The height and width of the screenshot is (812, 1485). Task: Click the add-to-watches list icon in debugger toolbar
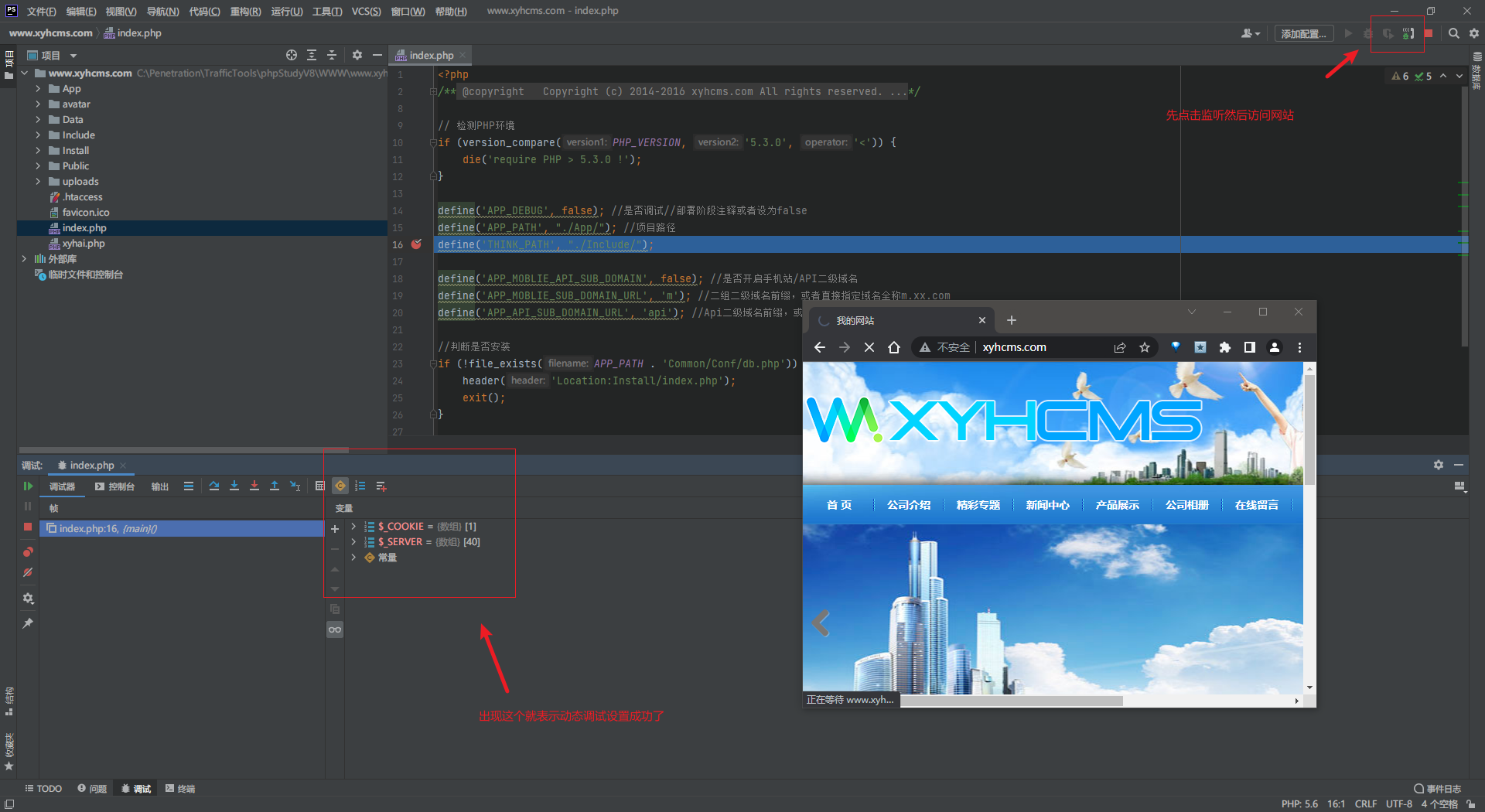[381, 486]
